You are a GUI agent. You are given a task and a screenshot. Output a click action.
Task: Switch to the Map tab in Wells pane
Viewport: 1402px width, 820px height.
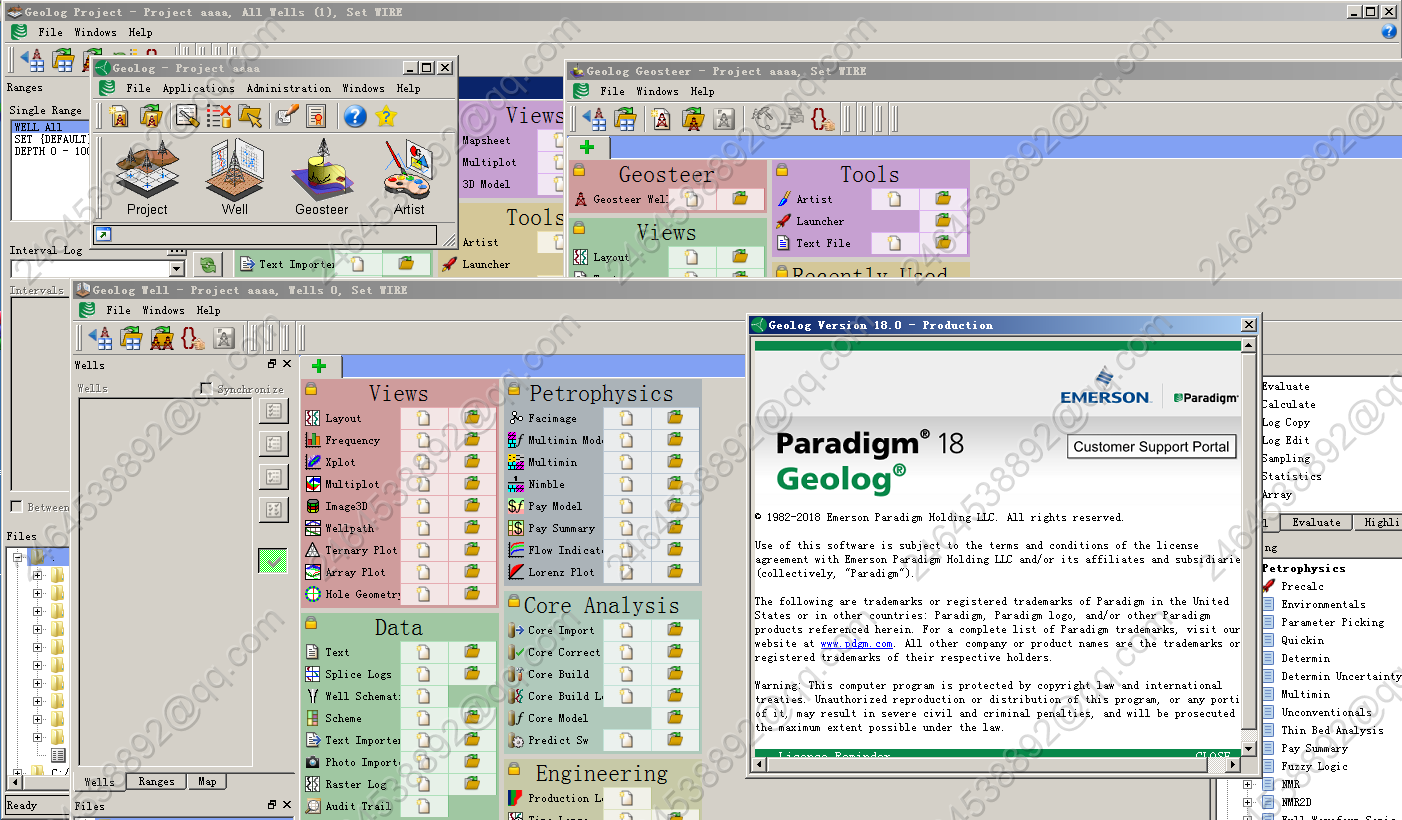coord(207,782)
